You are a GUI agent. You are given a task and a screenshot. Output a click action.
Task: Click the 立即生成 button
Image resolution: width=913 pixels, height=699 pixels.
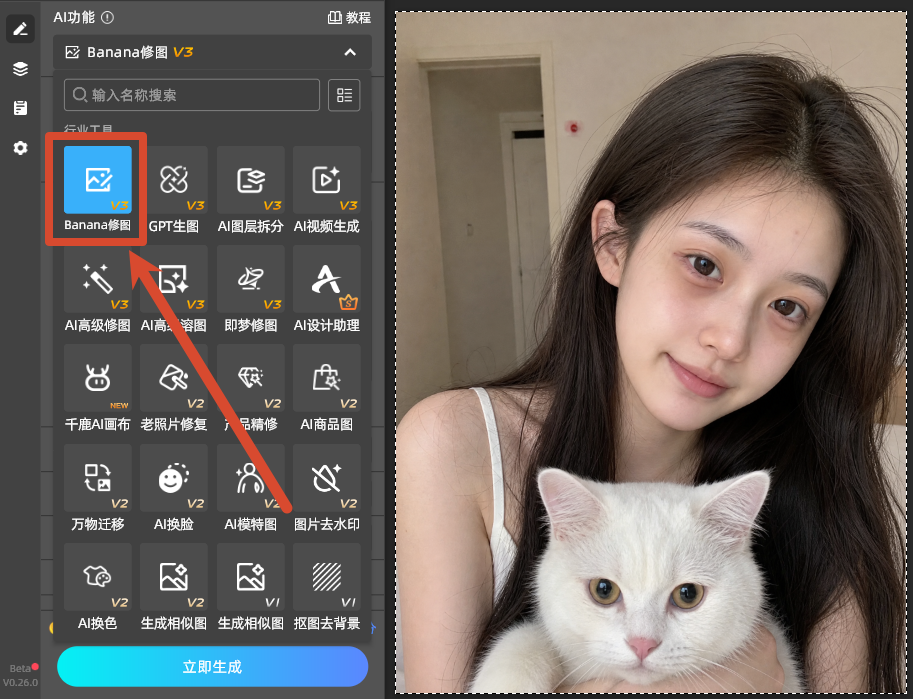[x=213, y=666]
